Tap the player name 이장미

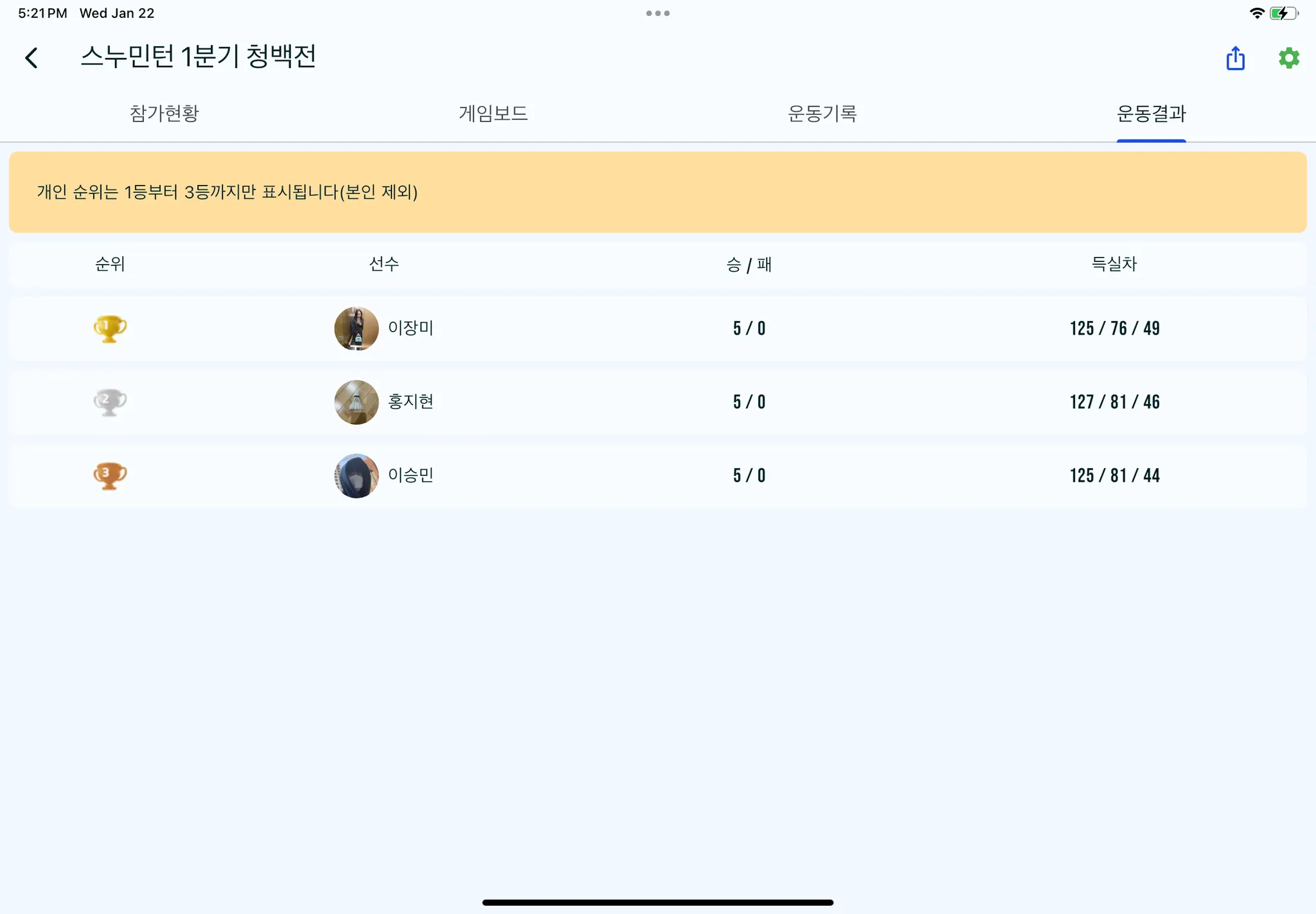[411, 328]
